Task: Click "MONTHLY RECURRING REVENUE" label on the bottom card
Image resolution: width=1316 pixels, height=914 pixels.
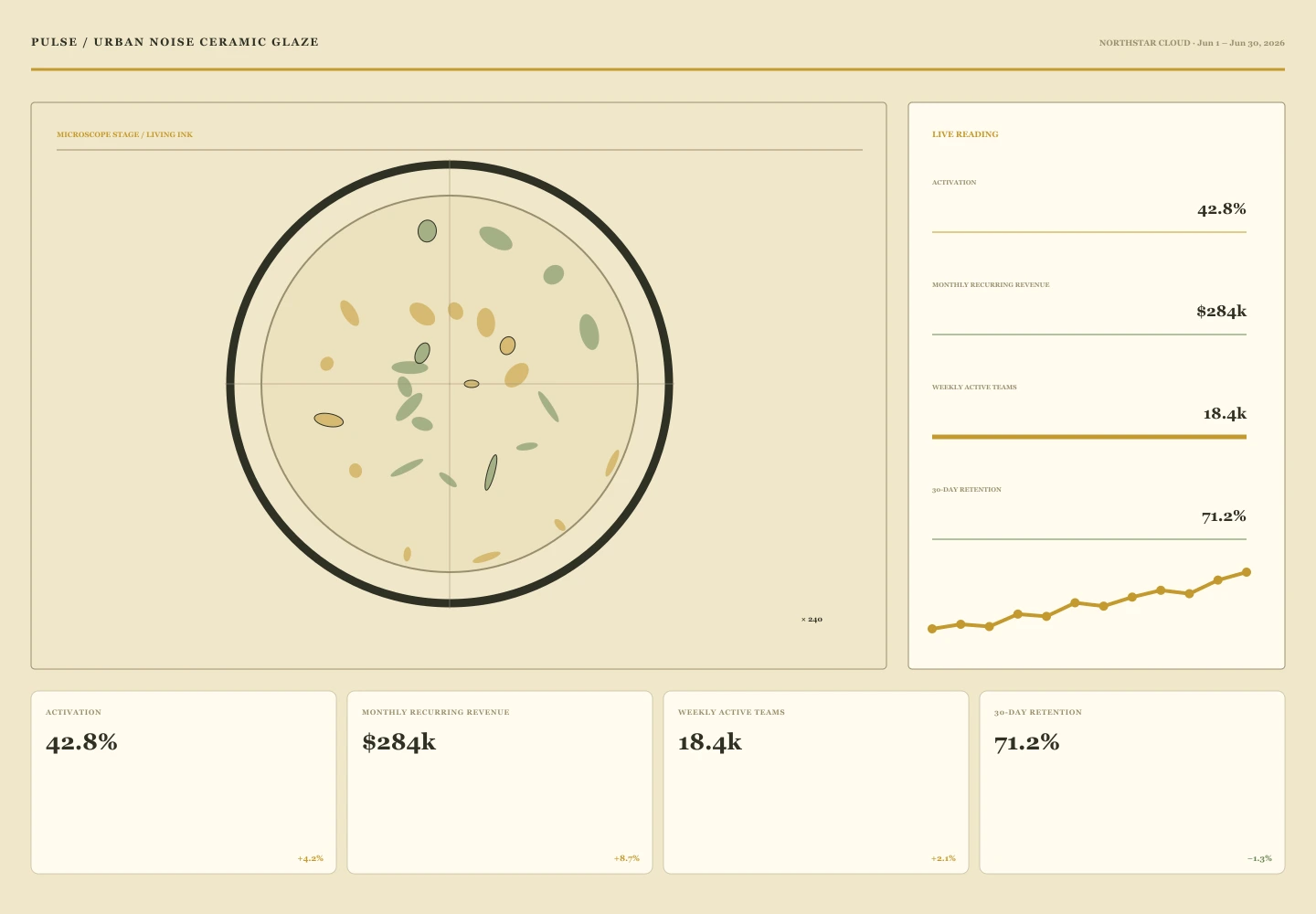Action: 436,712
